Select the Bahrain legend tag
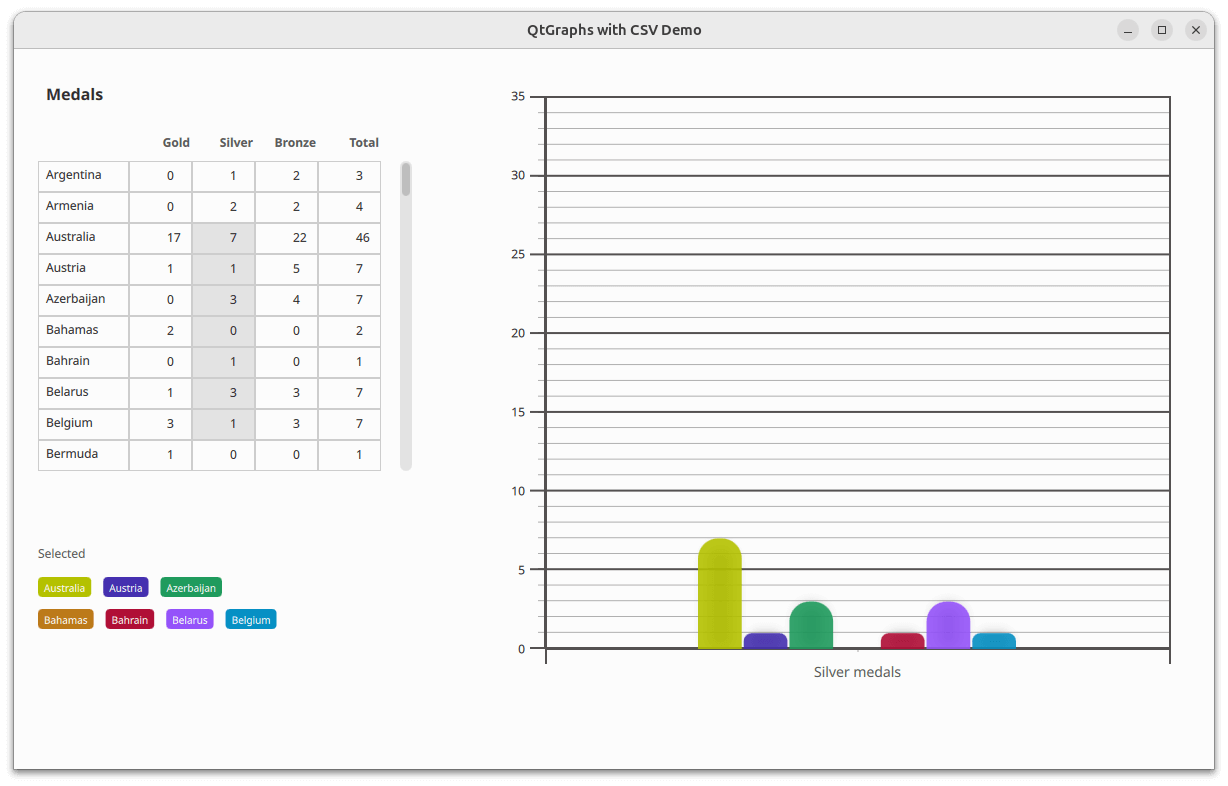 [x=130, y=620]
